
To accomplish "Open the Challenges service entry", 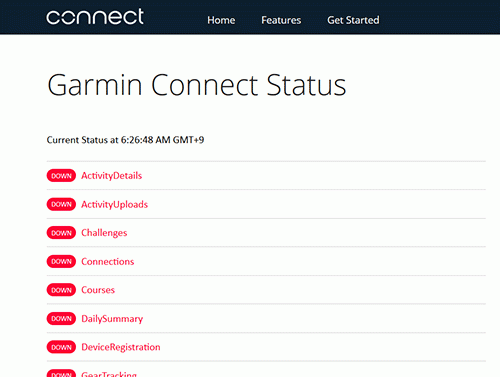I will [x=104, y=233].
